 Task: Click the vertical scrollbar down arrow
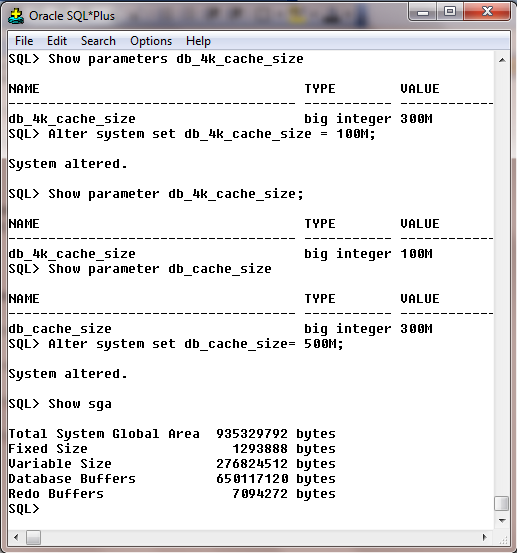coord(502,521)
